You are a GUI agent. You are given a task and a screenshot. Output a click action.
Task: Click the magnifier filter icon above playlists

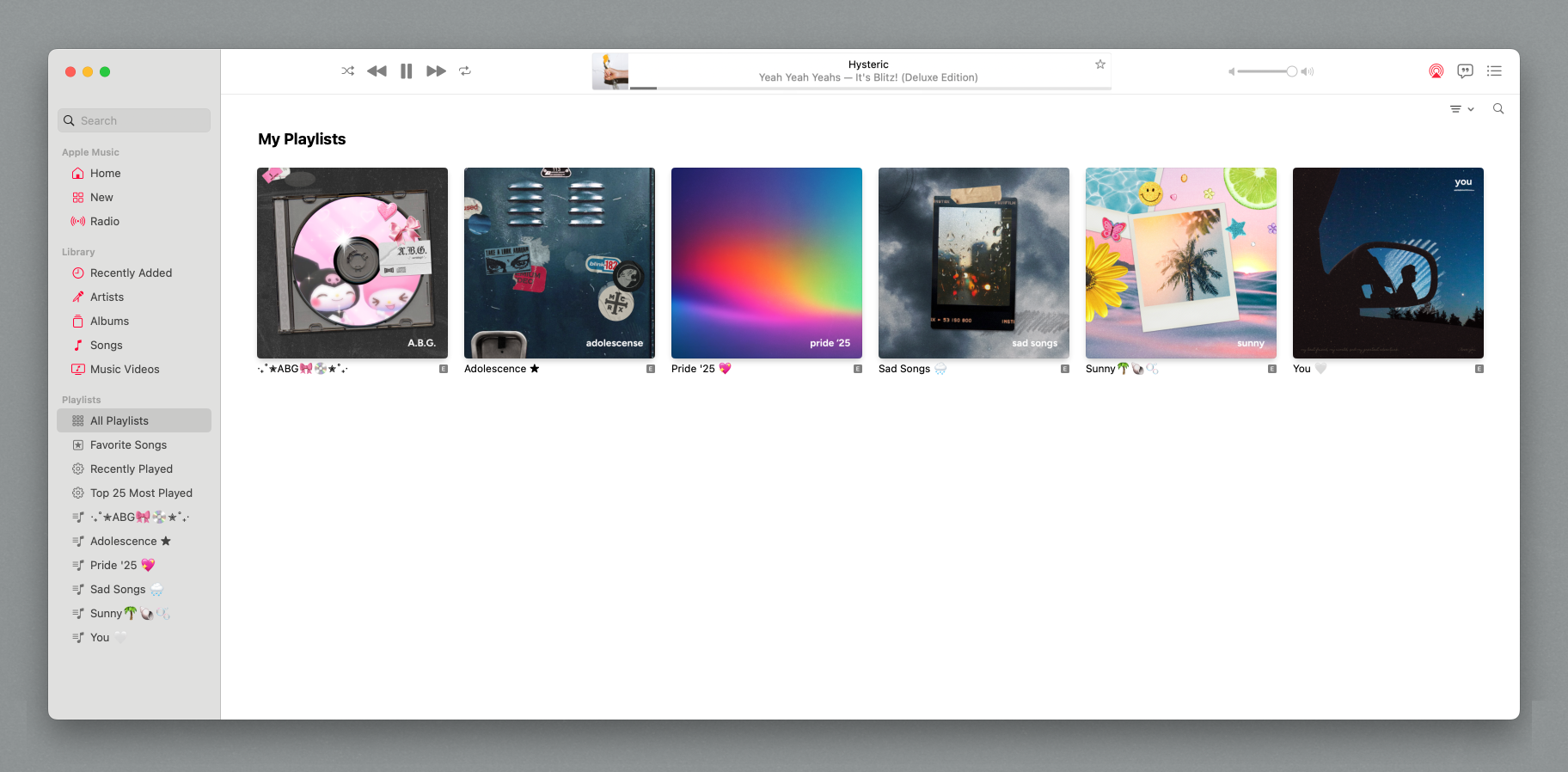(x=1498, y=109)
